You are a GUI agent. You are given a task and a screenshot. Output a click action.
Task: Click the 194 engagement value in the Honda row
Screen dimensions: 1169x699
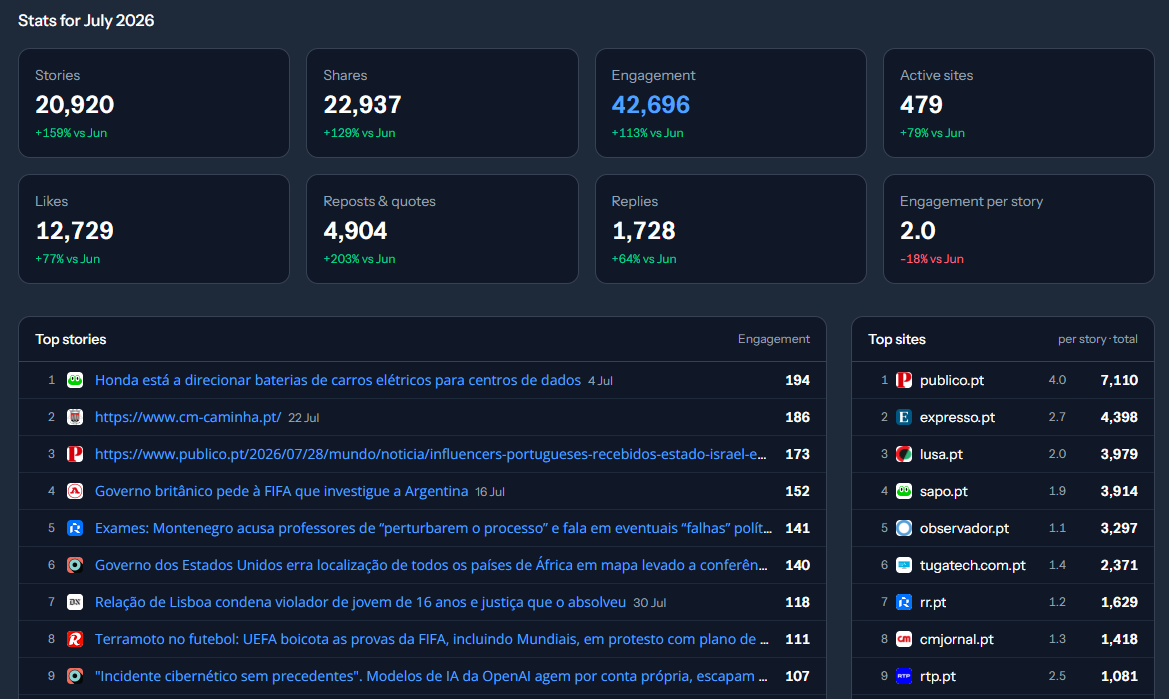pyautogui.click(x=797, y=380)
